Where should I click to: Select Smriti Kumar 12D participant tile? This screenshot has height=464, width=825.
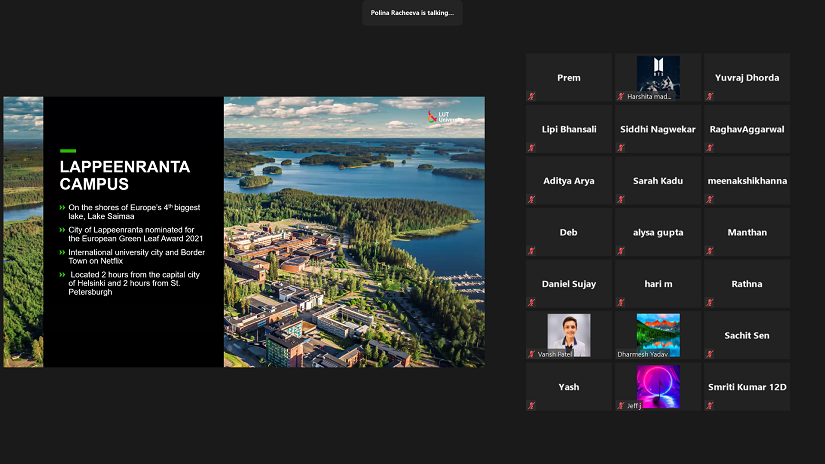coord(746,387)
